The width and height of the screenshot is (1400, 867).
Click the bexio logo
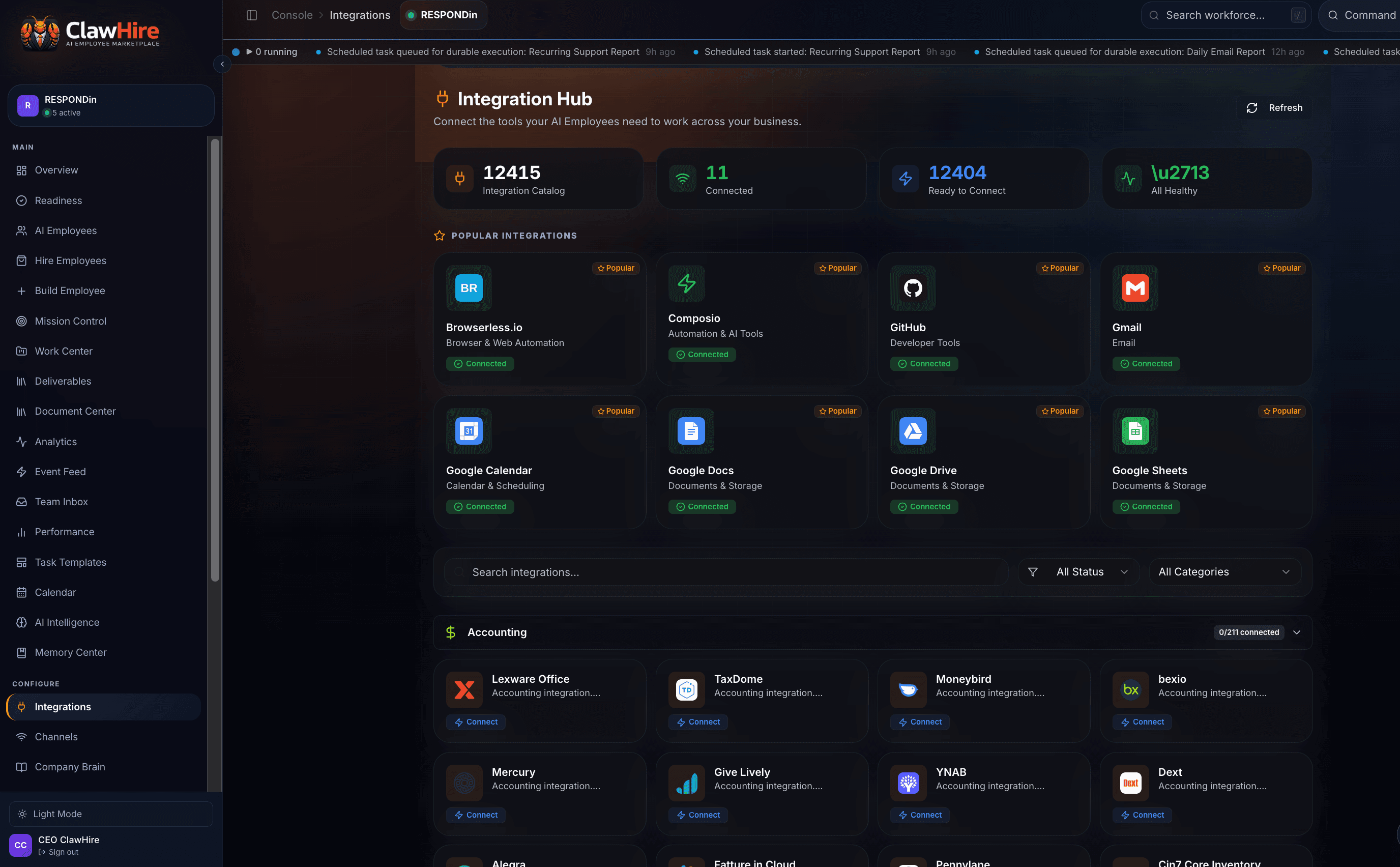tap(1130, 689)
